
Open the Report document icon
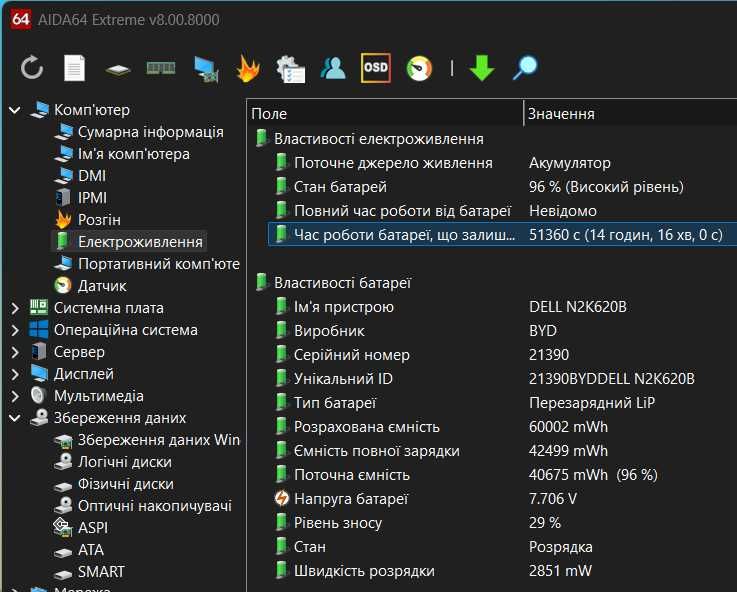(x=74, y=69)
